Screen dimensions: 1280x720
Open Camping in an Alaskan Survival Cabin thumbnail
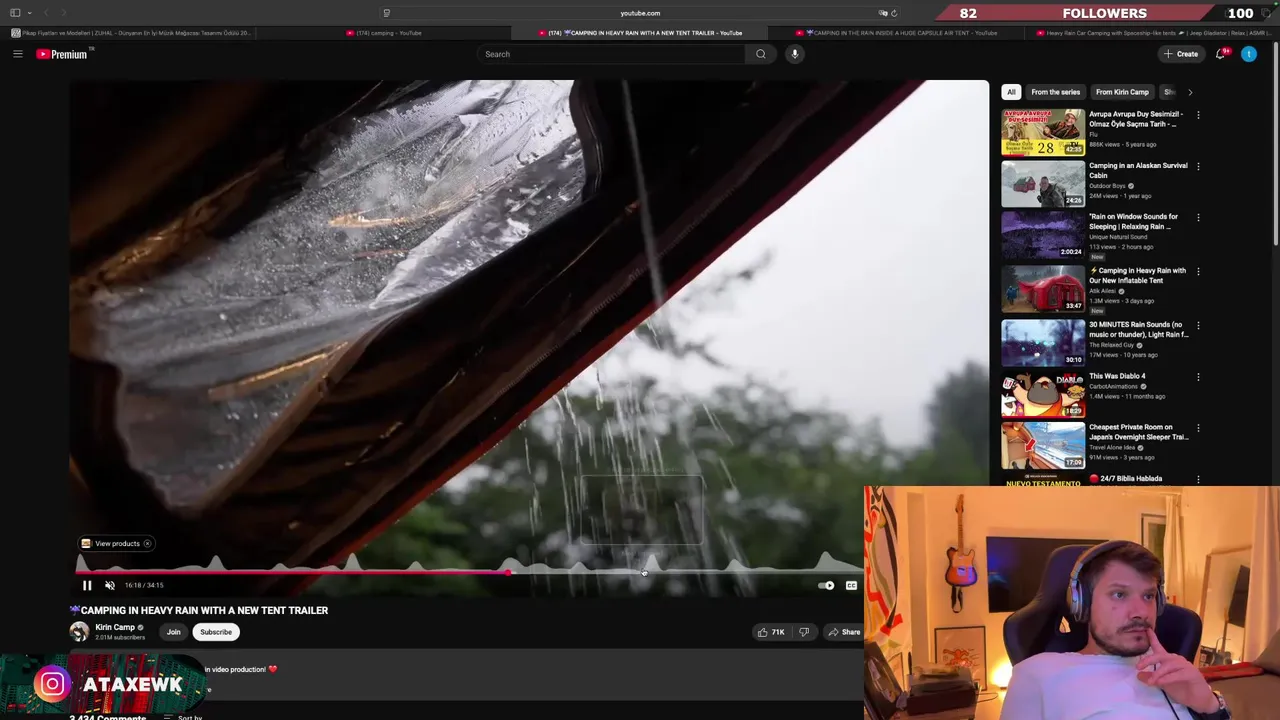(x=1043, y=184)
